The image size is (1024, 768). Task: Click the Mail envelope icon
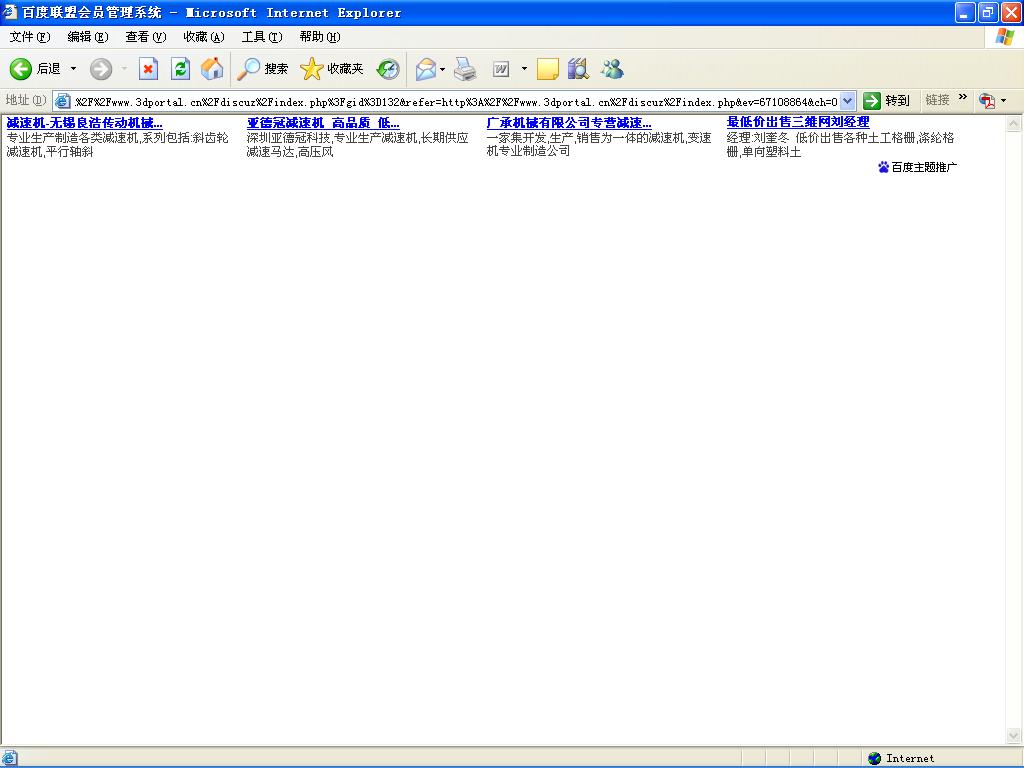click(426, 69)
